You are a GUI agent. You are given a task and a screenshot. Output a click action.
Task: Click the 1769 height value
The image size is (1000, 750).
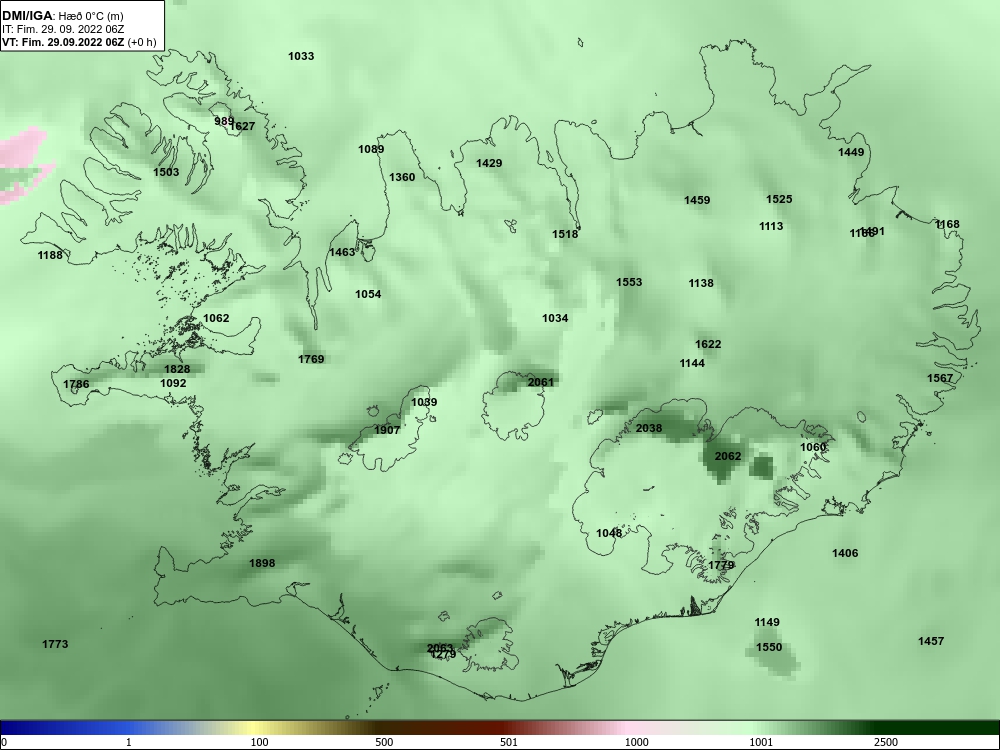point(311,359)
